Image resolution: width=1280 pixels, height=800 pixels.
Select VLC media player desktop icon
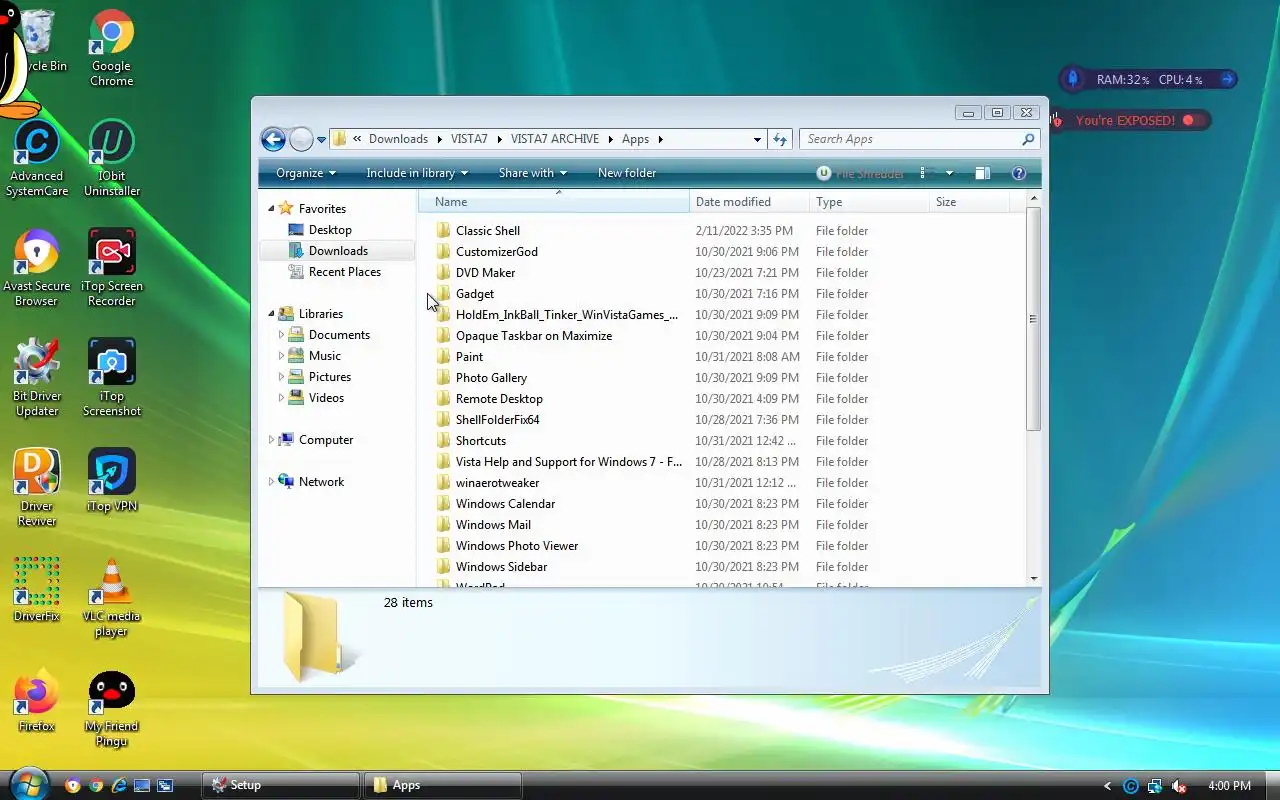click(x=111, y=598)
